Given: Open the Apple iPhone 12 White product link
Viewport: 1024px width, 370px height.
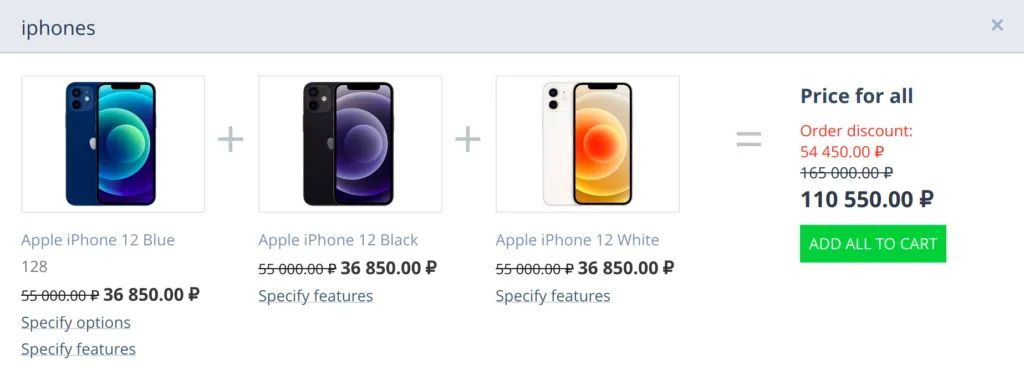Looking at the screenshot, I should tap(577, 240).
